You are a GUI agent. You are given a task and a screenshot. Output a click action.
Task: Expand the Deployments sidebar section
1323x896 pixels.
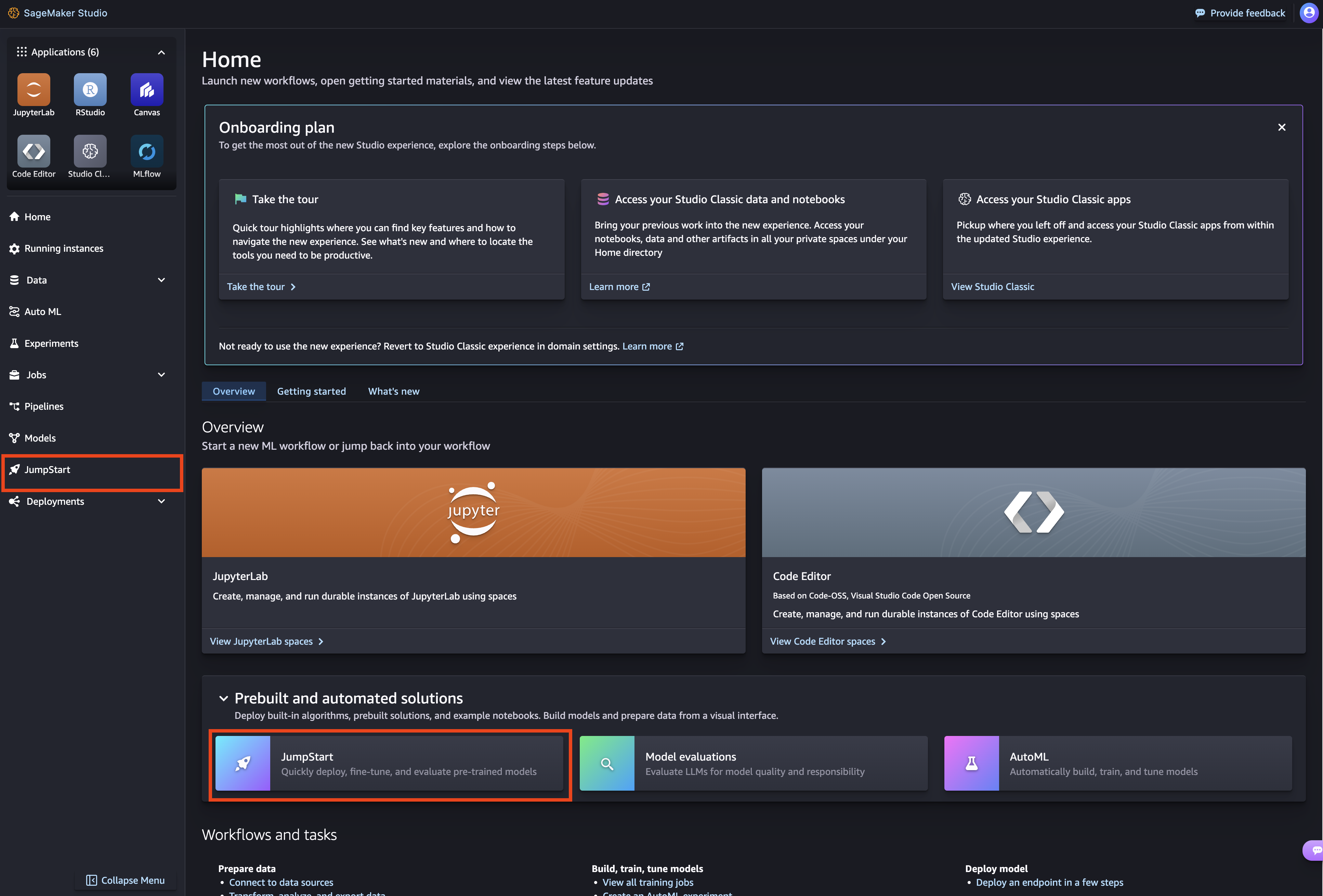coord(161,501)
